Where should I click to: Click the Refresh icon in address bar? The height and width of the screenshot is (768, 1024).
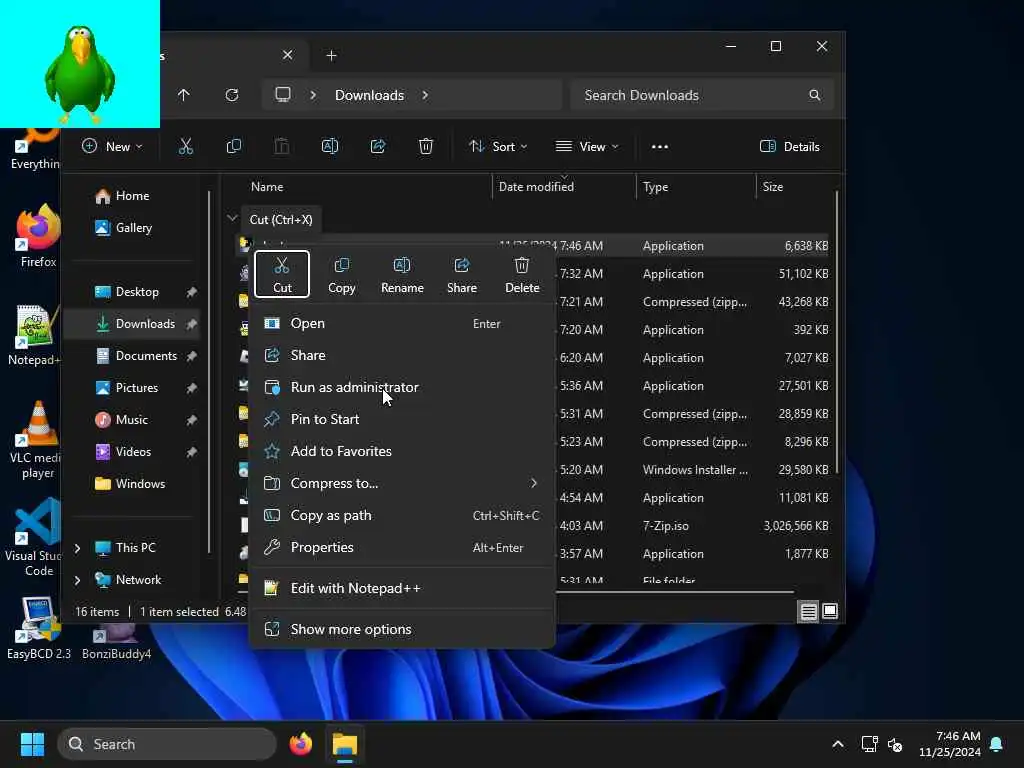(232, 95)
